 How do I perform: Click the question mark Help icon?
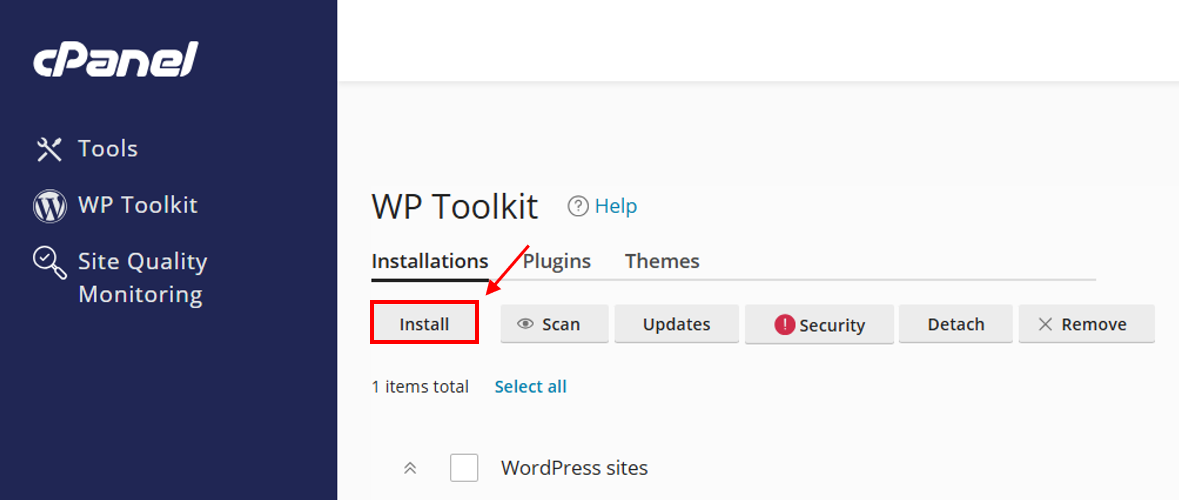click(x=578, y=206)
